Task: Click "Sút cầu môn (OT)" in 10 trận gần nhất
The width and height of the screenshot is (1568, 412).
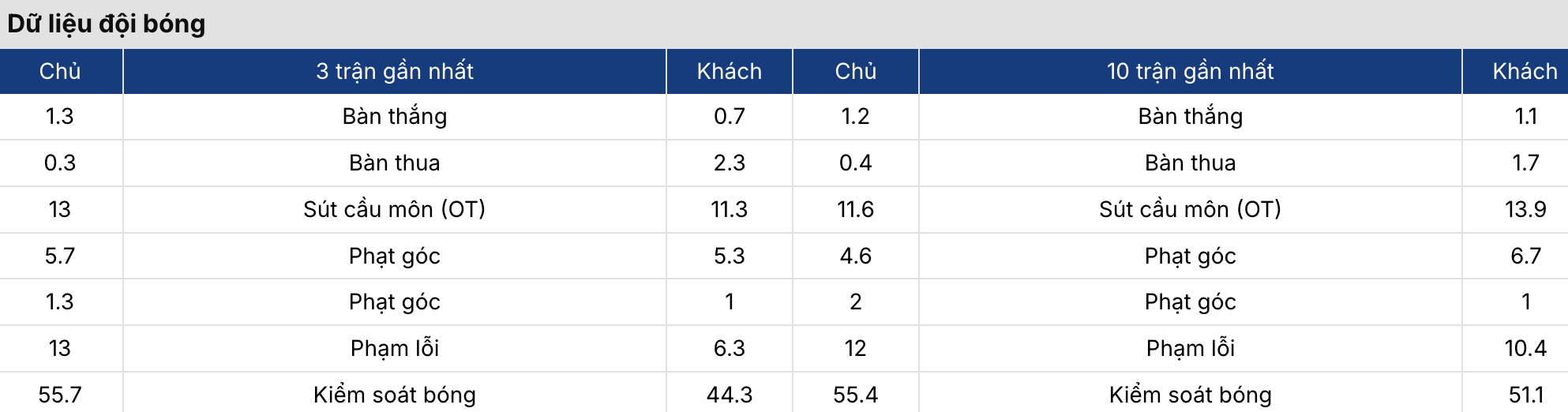Action: pyautogui.click(x=1191, y=209)
